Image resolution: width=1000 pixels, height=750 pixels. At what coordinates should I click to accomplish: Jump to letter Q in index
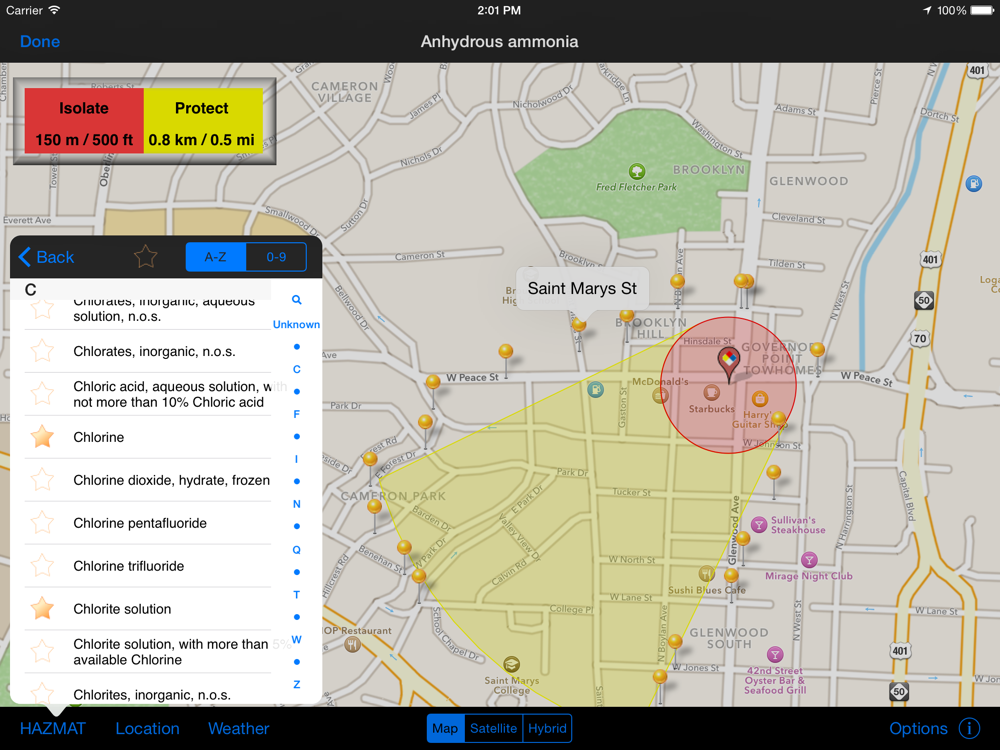(x=297, y=550)
